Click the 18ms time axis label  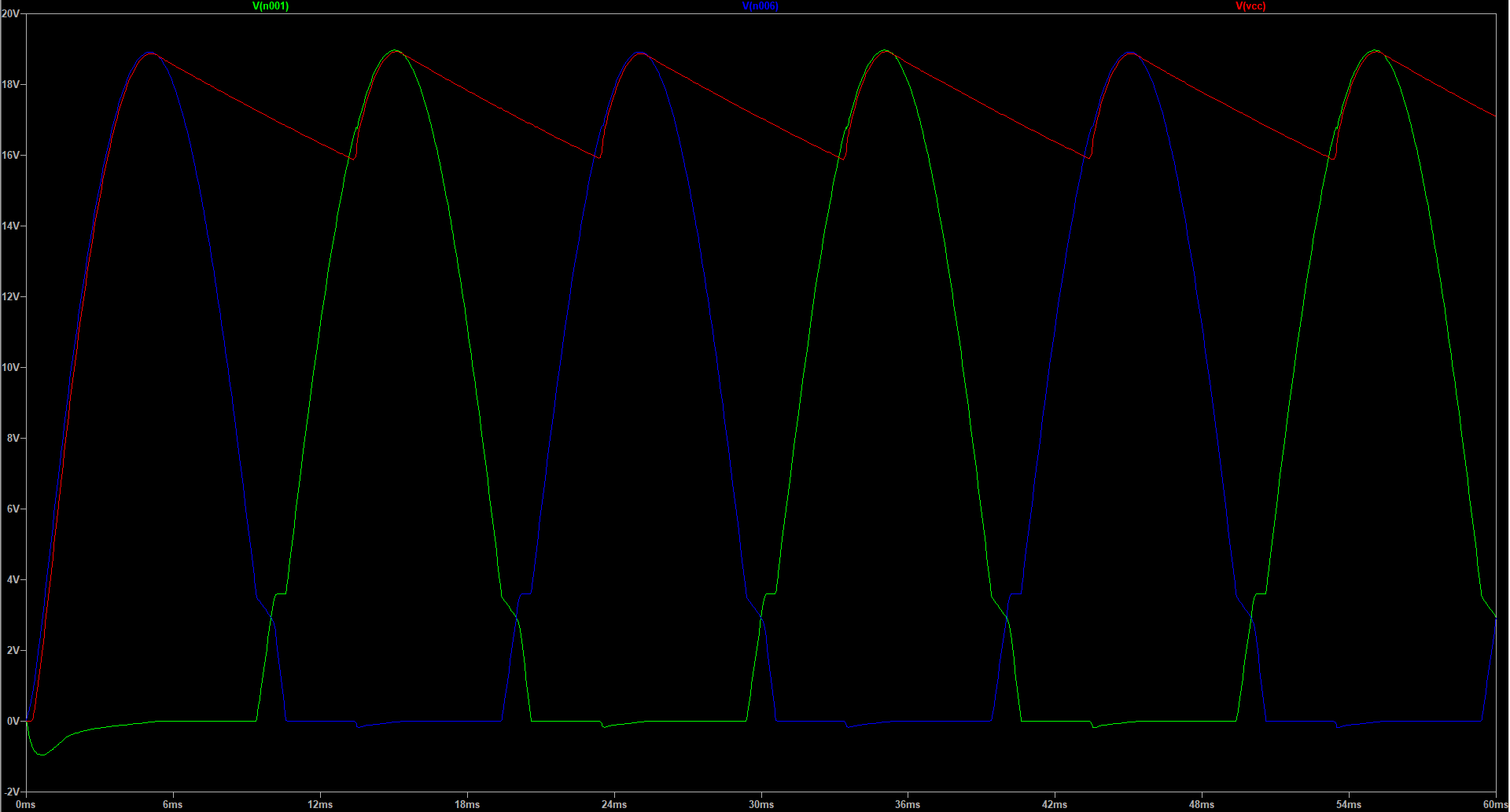467,804
